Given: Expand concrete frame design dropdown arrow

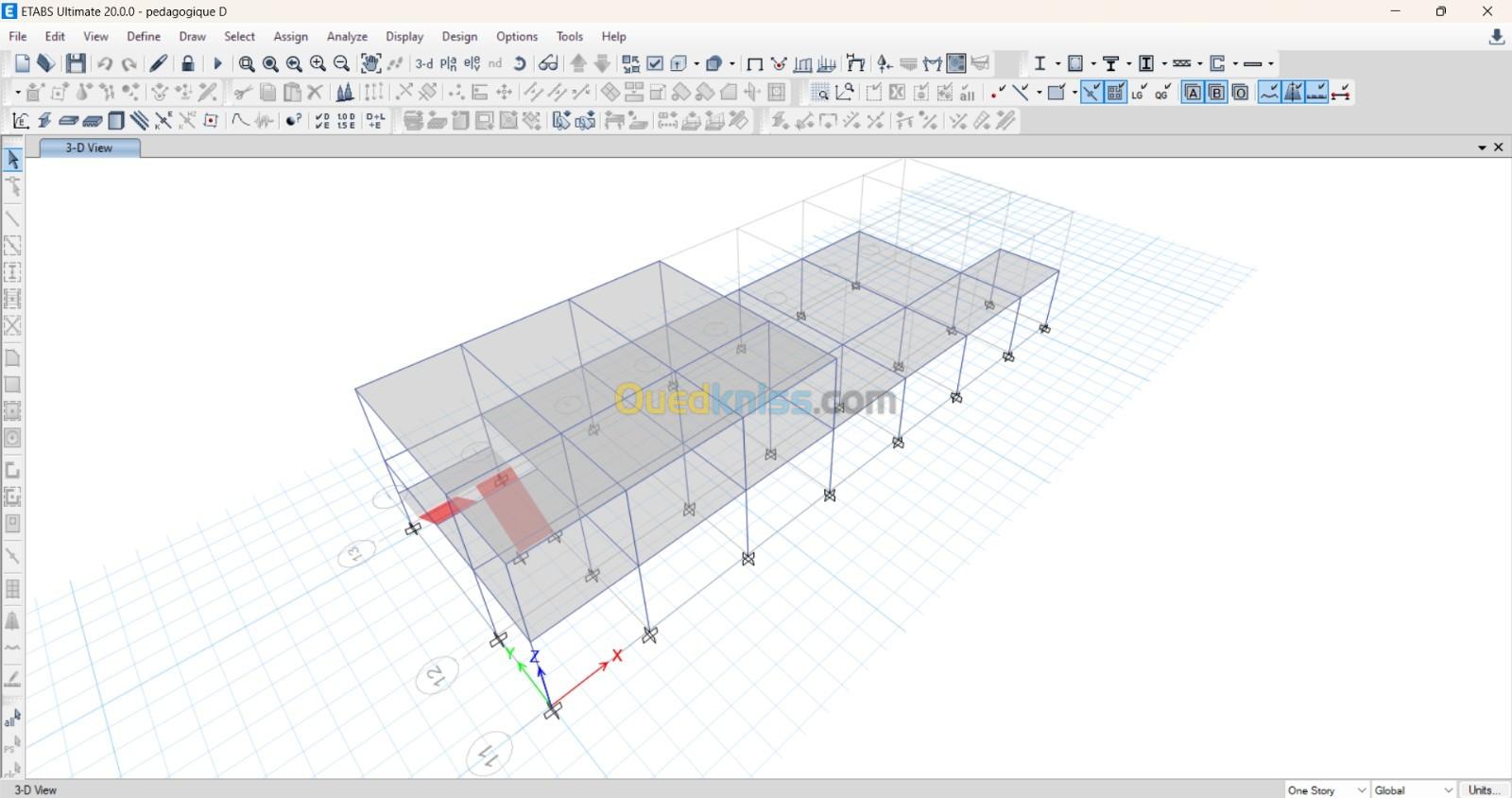Looking at the screenshot, I should pos(1093,63).
